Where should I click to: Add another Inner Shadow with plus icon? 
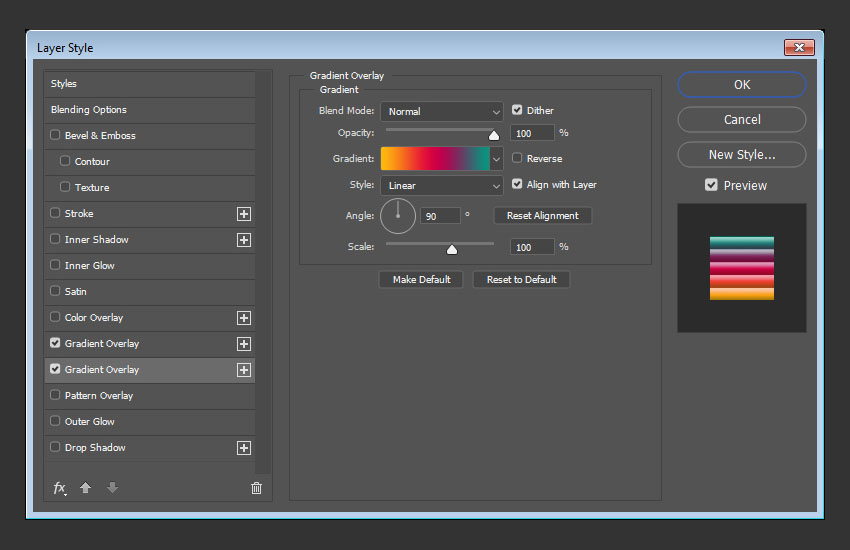click(x=244, y=240)
